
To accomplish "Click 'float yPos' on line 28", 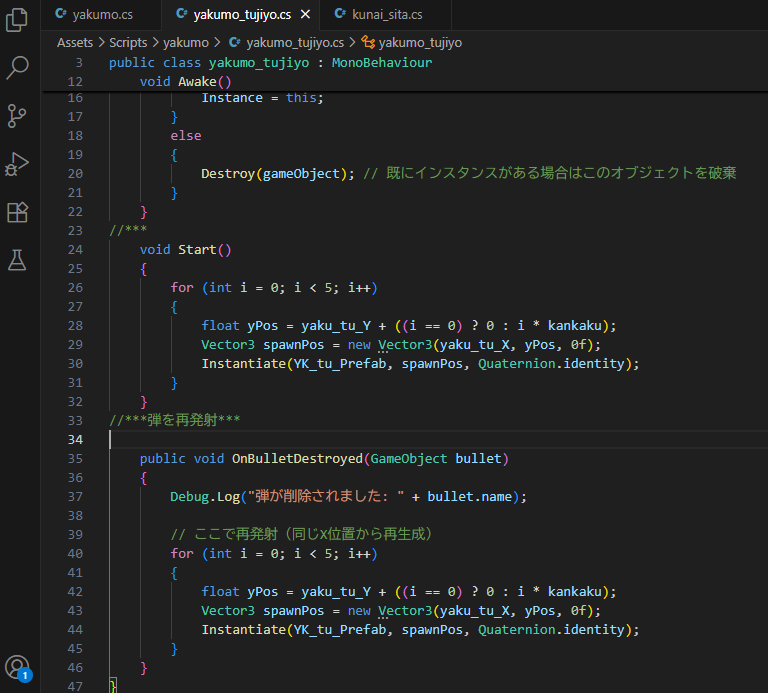I will click(x=240, y=326).
